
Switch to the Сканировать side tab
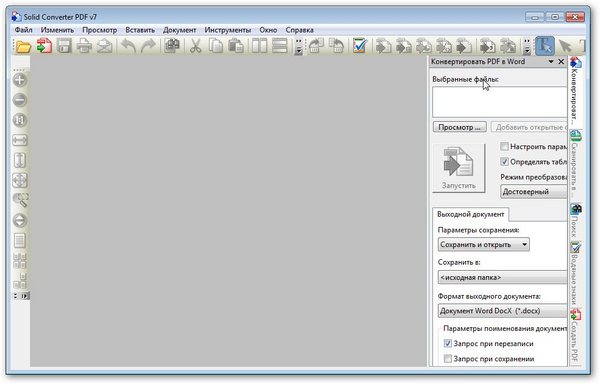coord(575,164)
